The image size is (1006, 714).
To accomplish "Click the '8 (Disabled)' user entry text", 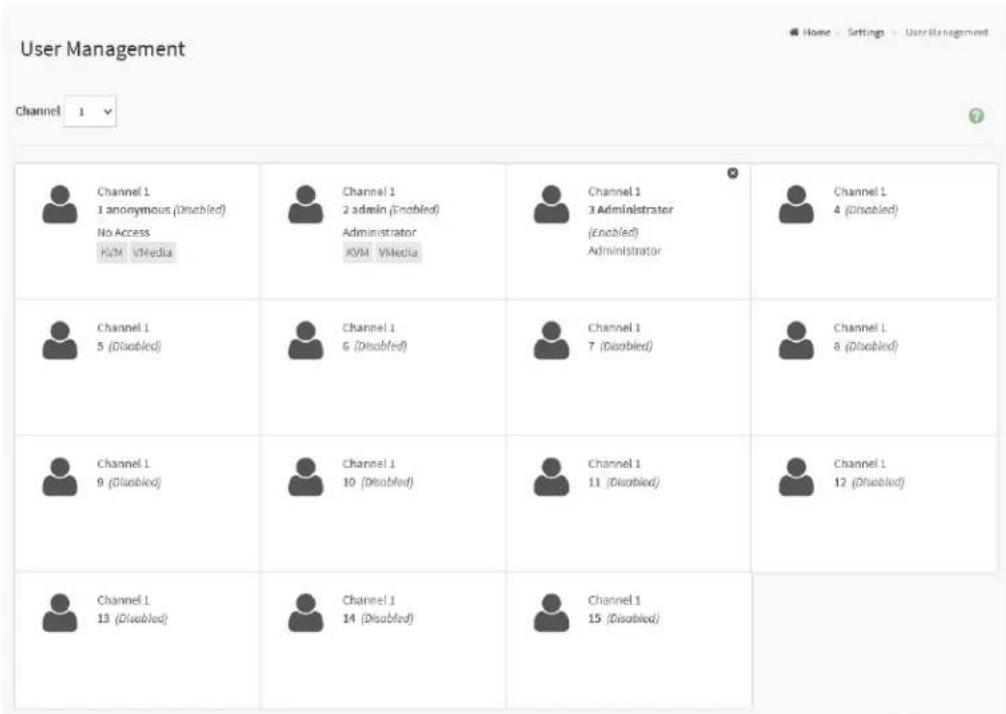I will tap(865, 346).
